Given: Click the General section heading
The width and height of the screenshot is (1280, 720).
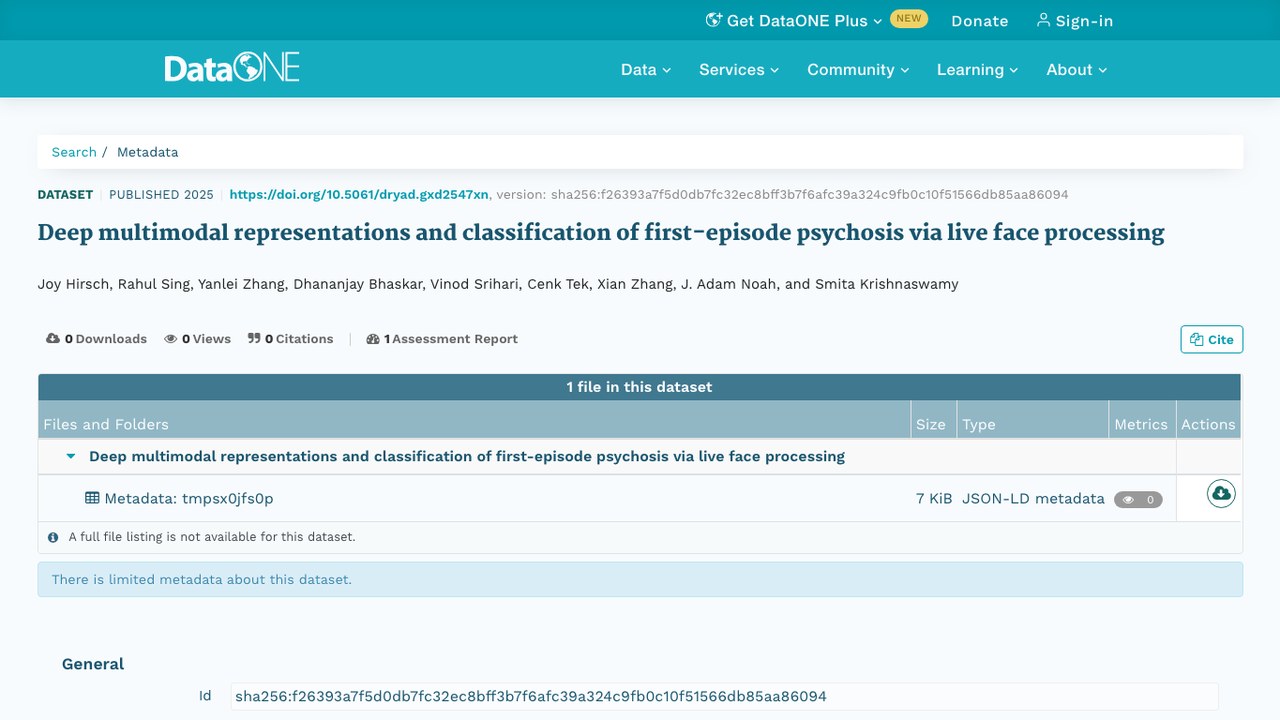Looking at the screenshot, I should (x=93, y=664).
